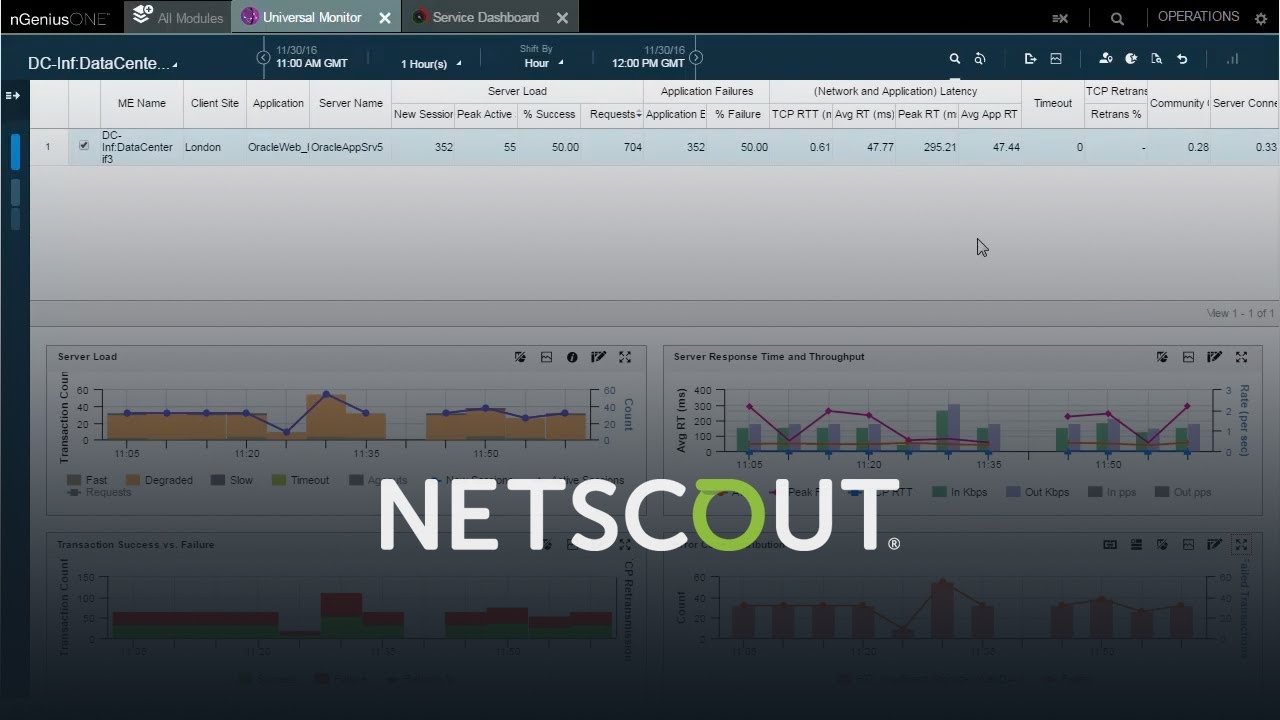
Task: Click the Error Code Distribution list view icon
Action: coord(1136,545)
